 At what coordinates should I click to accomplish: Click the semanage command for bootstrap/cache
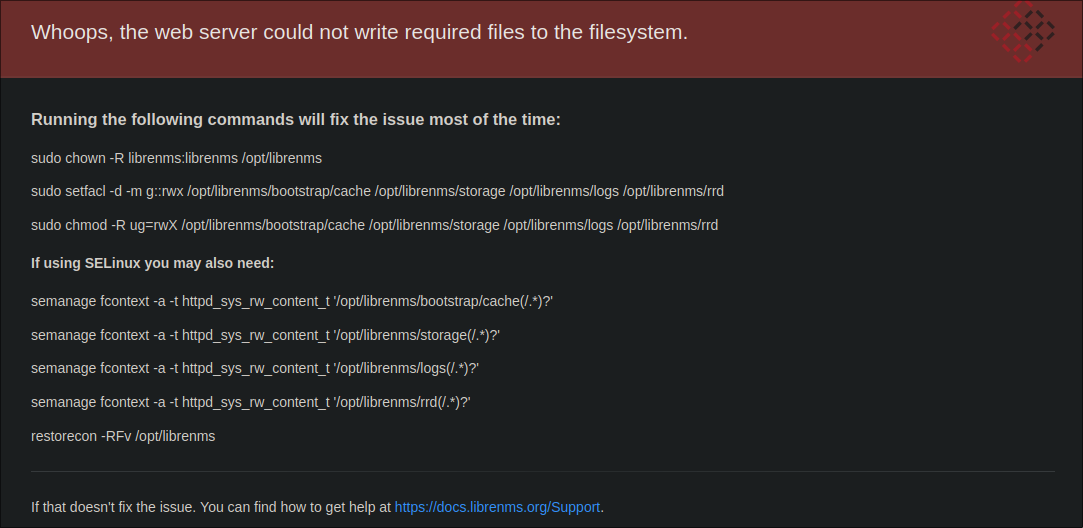click(292, 301)
